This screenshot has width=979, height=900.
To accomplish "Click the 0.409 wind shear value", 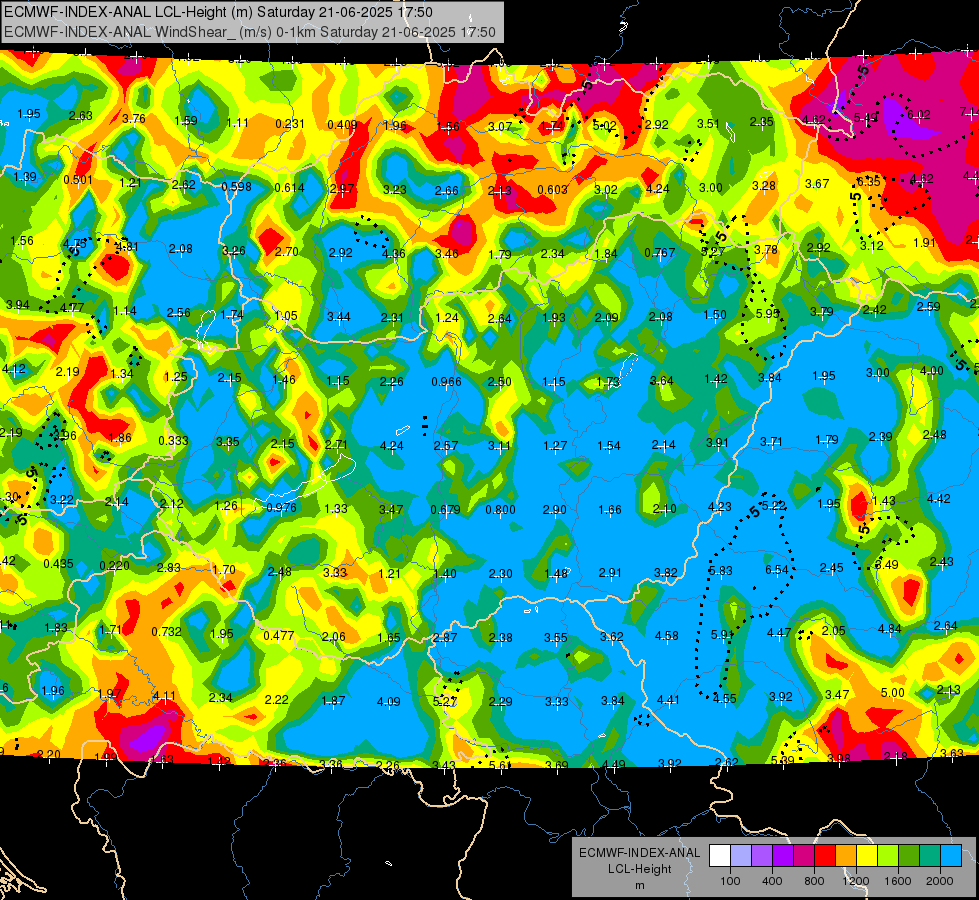I will (x=342, y=125).
